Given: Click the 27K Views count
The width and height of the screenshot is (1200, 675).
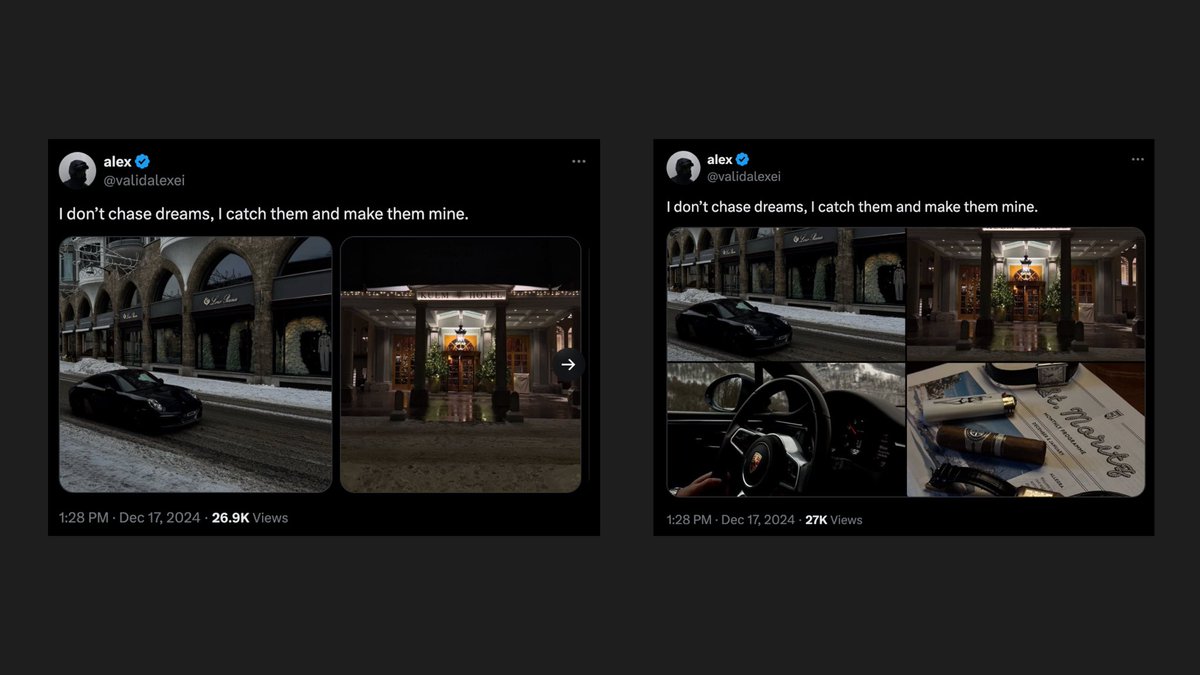Looking at the screenshot, I should click(833, 519).
